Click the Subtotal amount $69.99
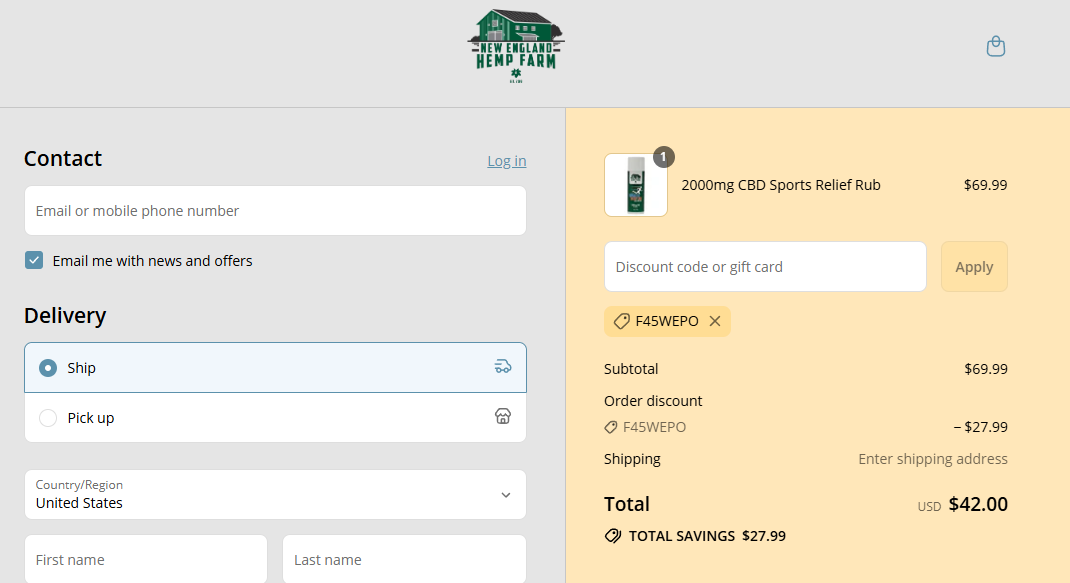The width and height of the screenshot is (1070, 583). 985,369
